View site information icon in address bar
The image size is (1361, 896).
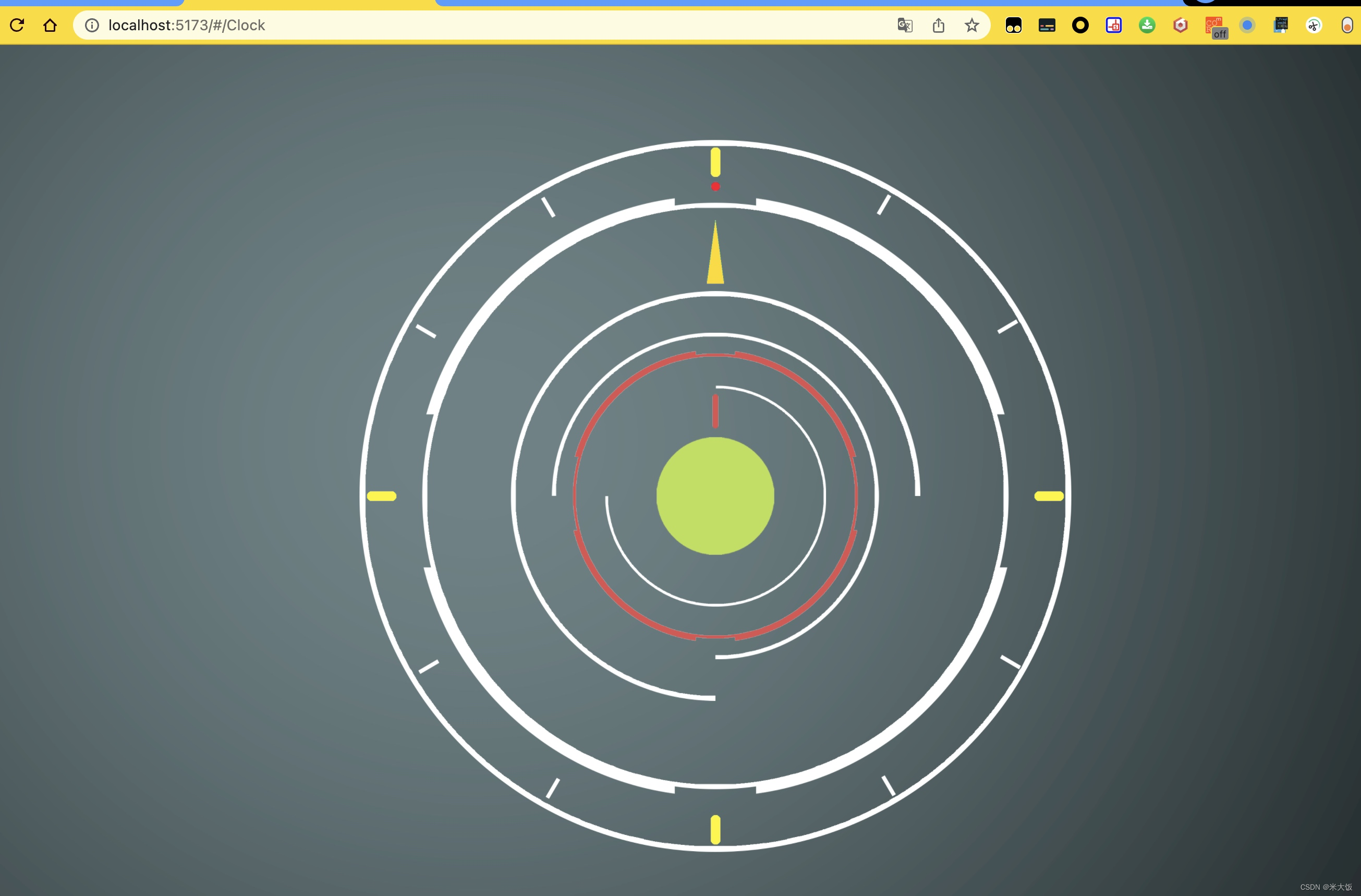[x=91, y=25]
